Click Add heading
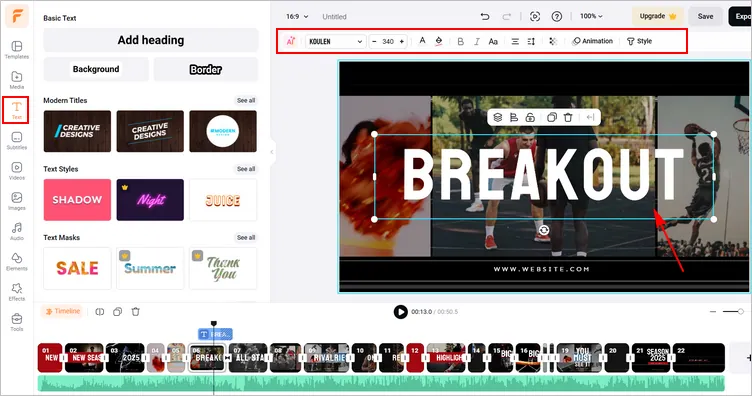This screenshot has height=396, width=752. 151,40
